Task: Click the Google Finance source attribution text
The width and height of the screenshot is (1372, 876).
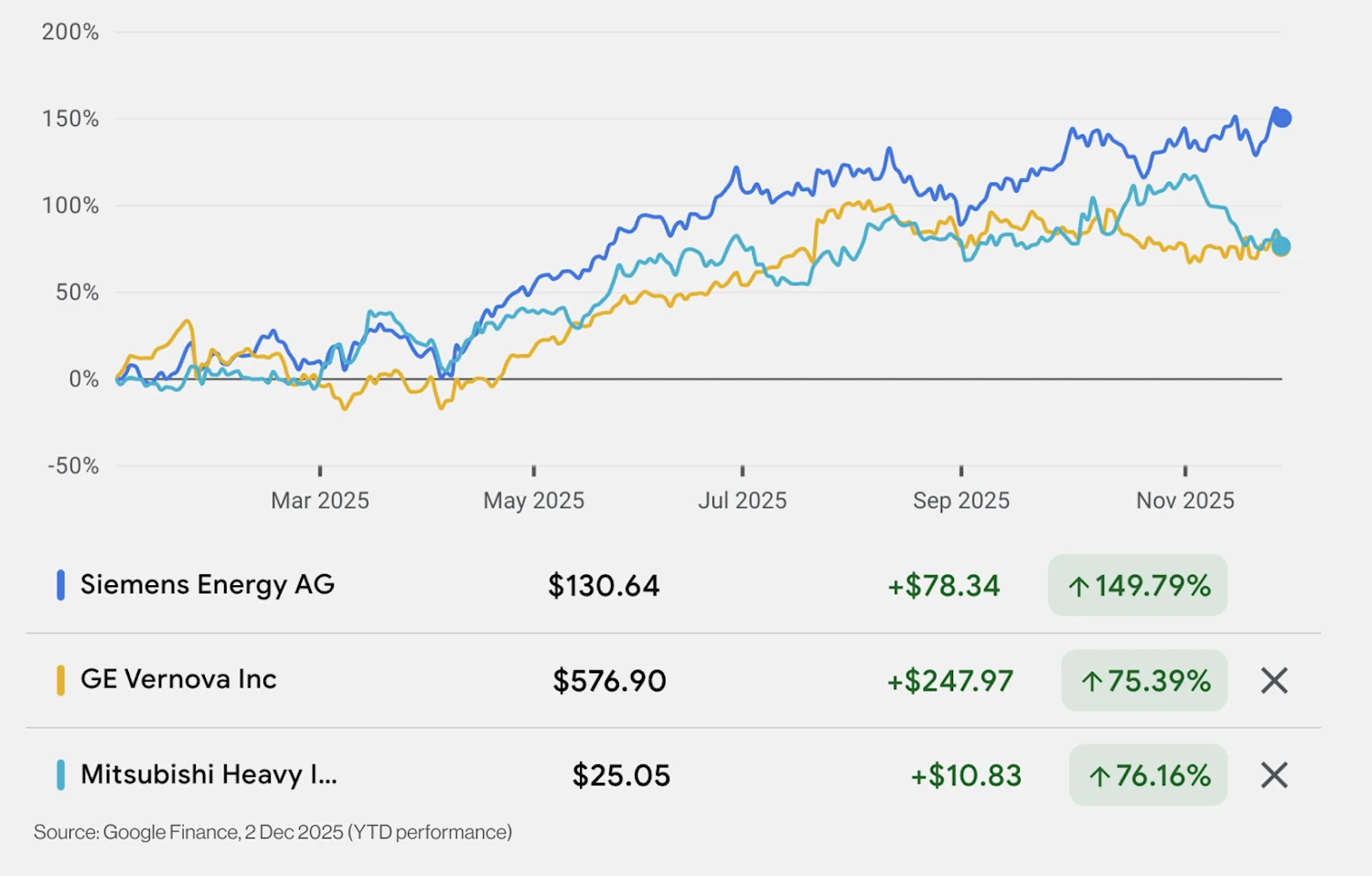Action: 273,832
